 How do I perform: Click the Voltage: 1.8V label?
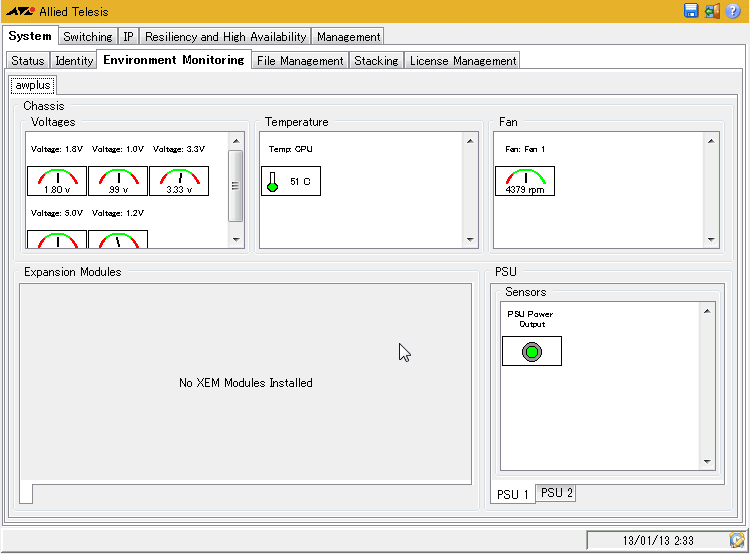pyautogui.click(x=56, y=149)
